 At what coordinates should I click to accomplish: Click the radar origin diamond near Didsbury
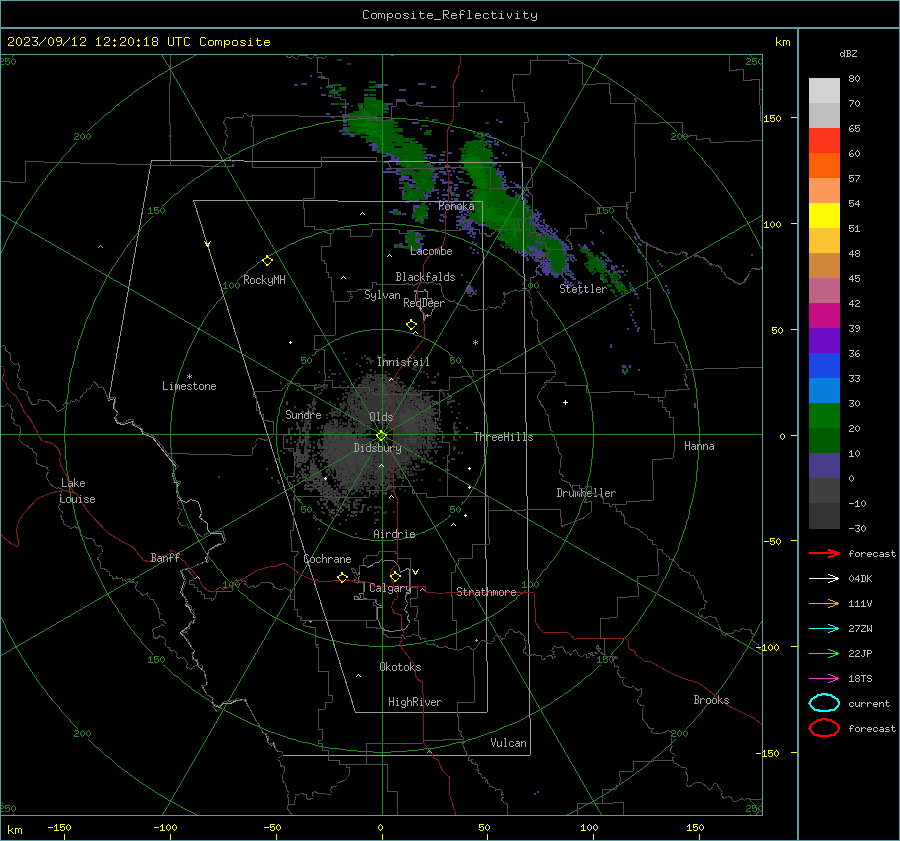[382, 435]
